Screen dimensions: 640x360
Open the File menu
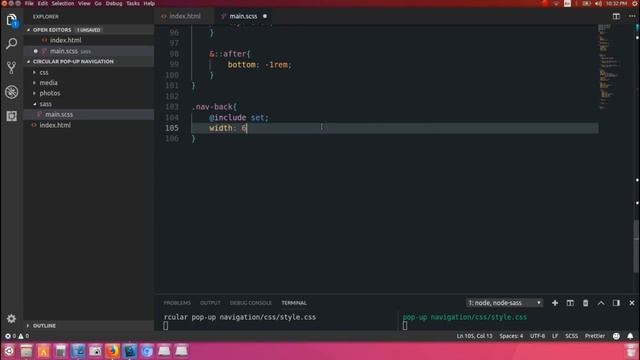pos(29,3)
